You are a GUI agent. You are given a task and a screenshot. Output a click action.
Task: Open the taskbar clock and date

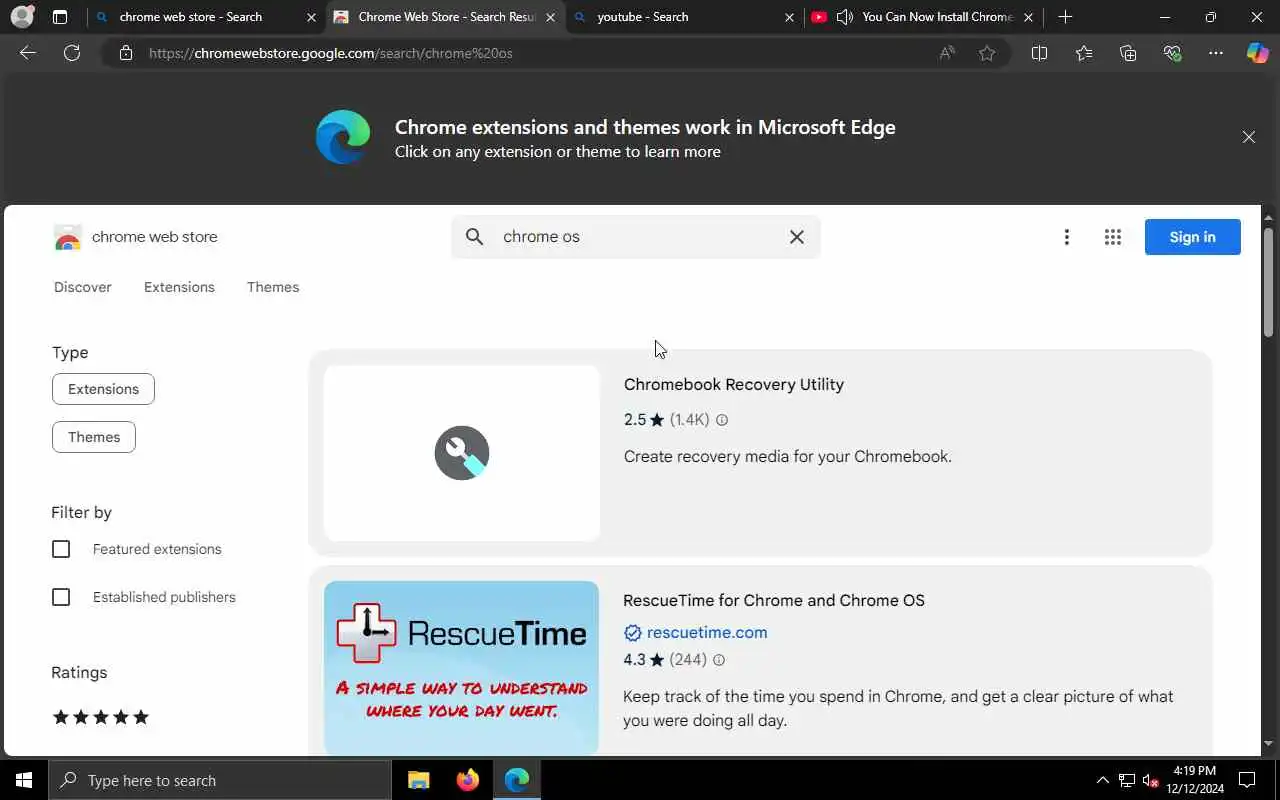1194,780
